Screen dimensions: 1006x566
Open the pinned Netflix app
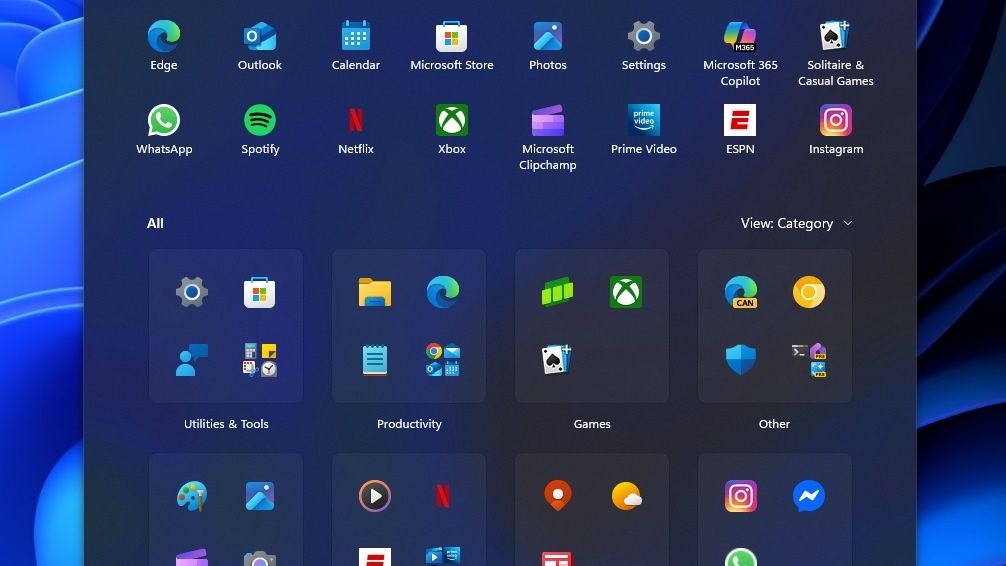355,130
